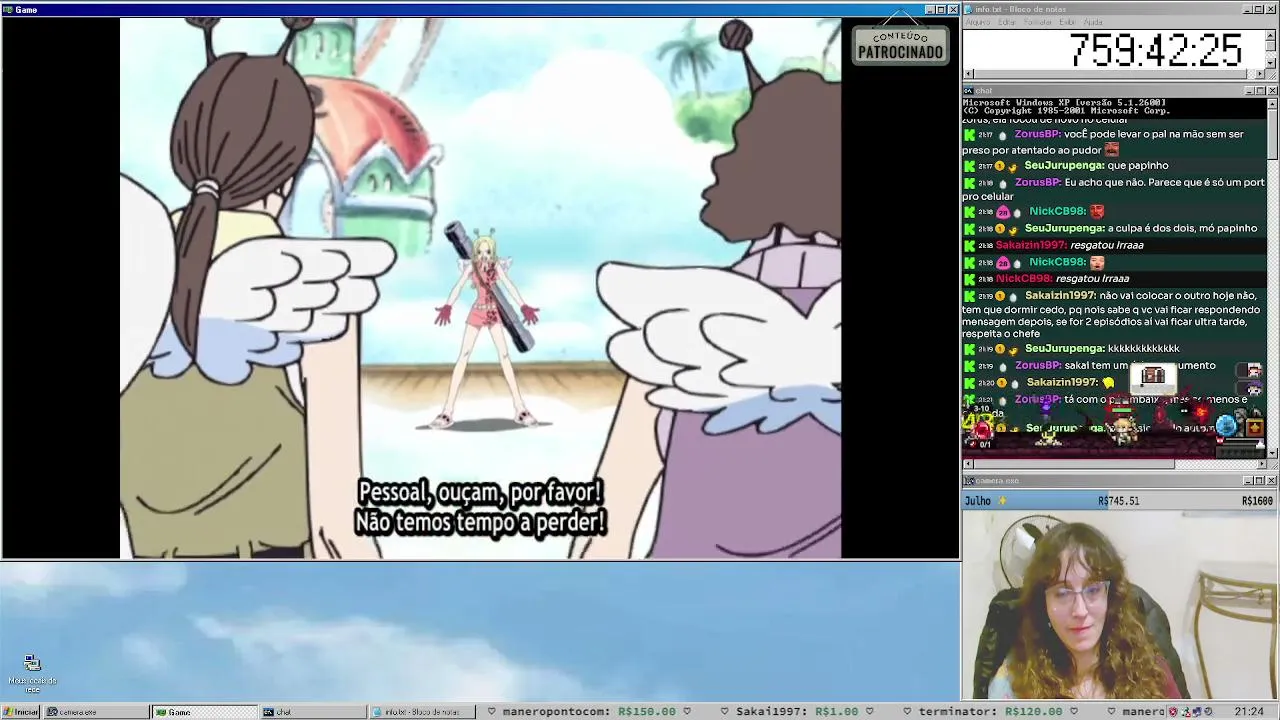Open the Exibir menu in Notepad
The width and height of the screenshot is (1280, 720).
[x=1067, y=22]
